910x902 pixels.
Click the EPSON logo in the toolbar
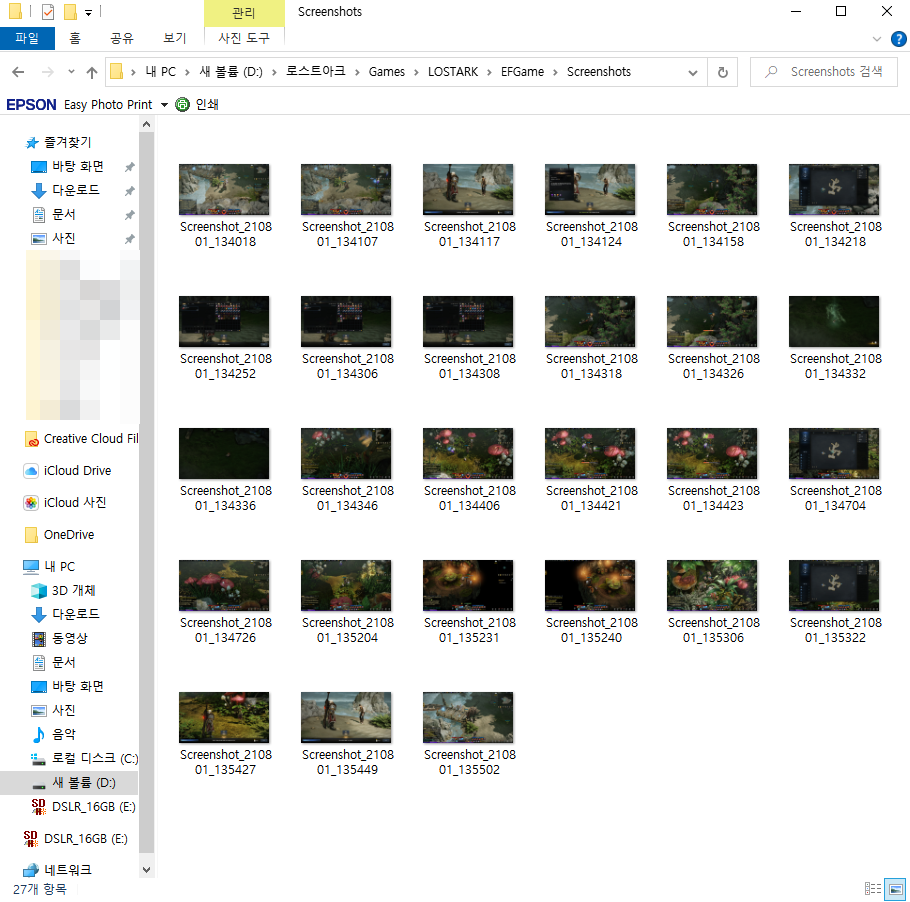31,104
